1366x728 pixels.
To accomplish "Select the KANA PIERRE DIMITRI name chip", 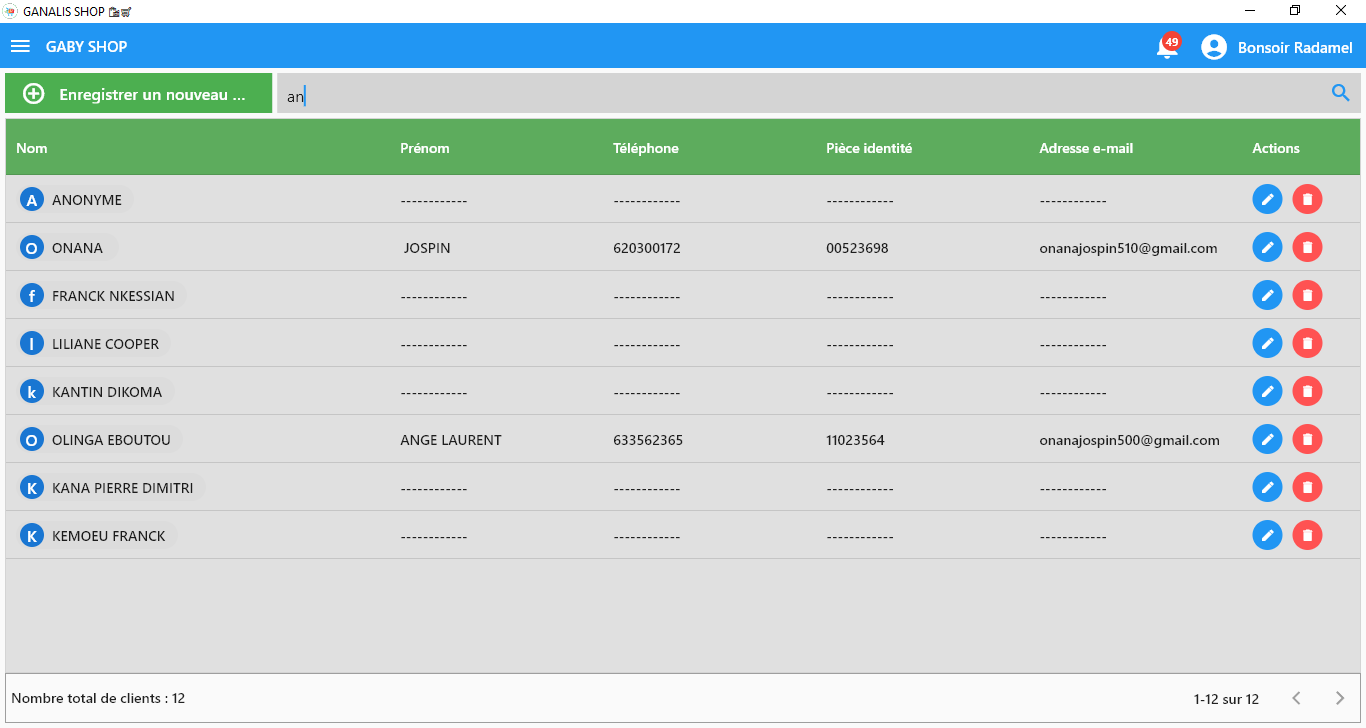I will [x=112, y=488].
